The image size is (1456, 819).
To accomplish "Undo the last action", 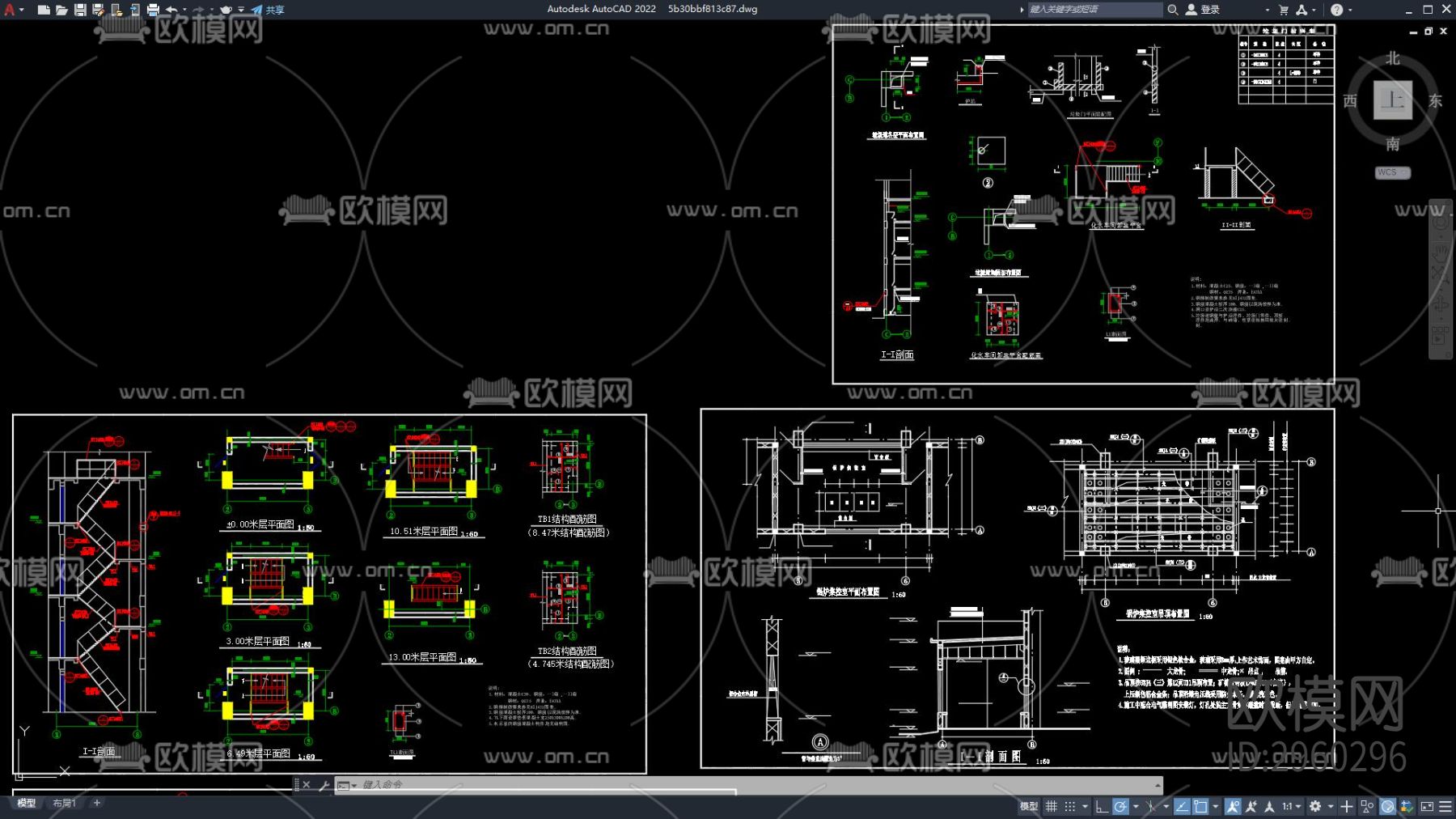I will [x=171, y=10].
